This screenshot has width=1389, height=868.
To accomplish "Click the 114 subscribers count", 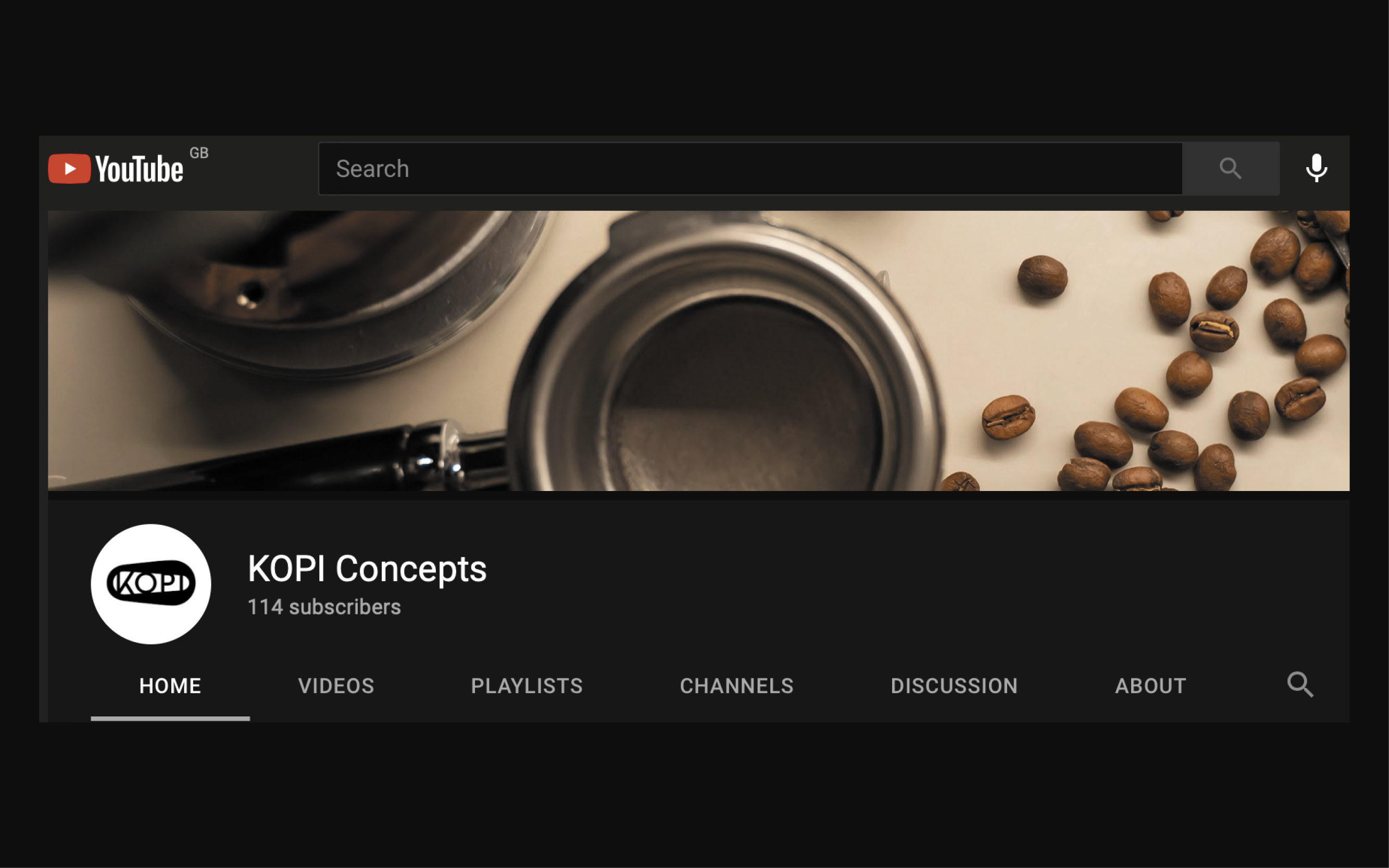I will (x=324, y=607).
